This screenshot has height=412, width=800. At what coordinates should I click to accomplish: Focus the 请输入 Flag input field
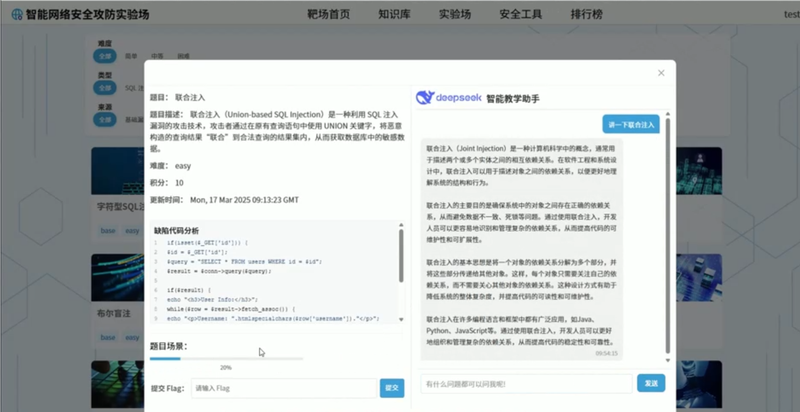284,388
